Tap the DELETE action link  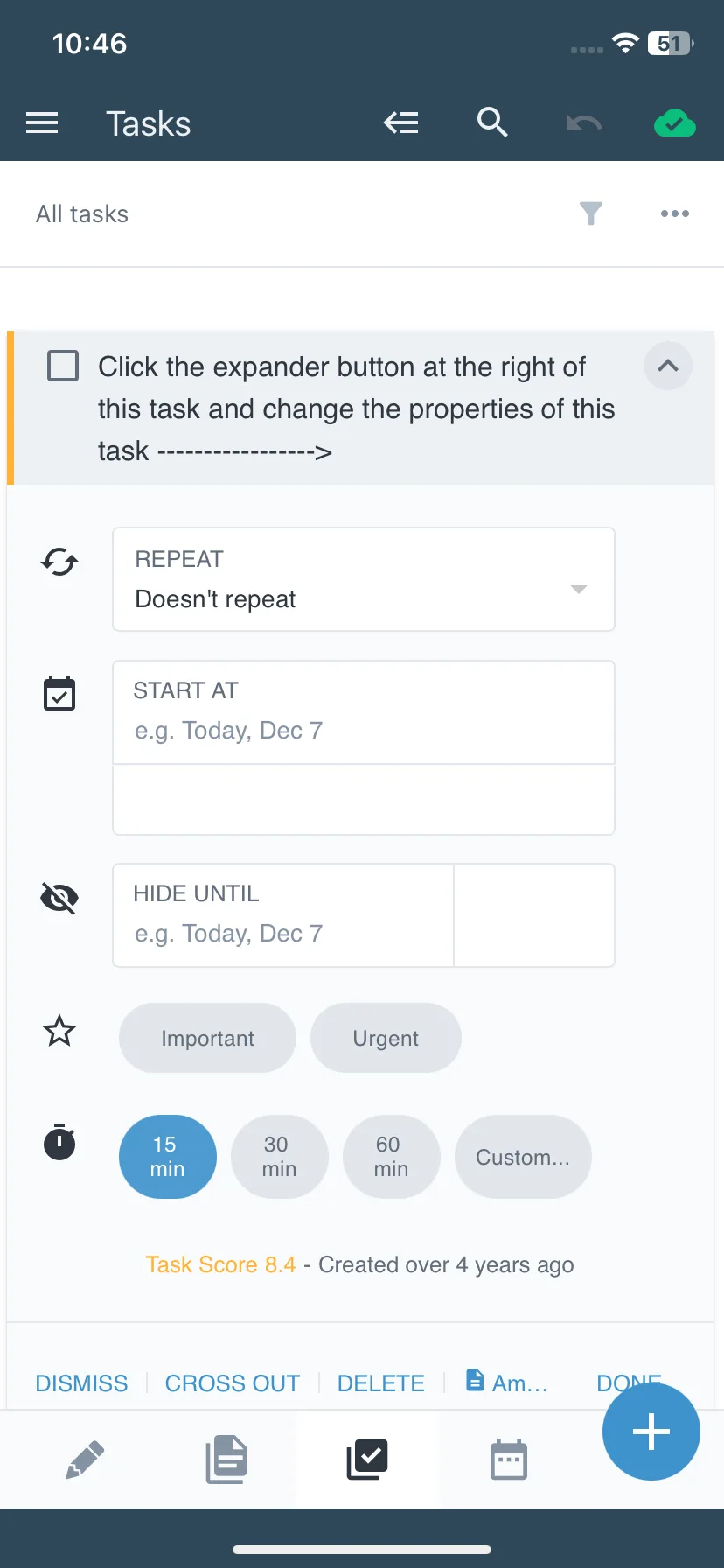click(381, 1383)
